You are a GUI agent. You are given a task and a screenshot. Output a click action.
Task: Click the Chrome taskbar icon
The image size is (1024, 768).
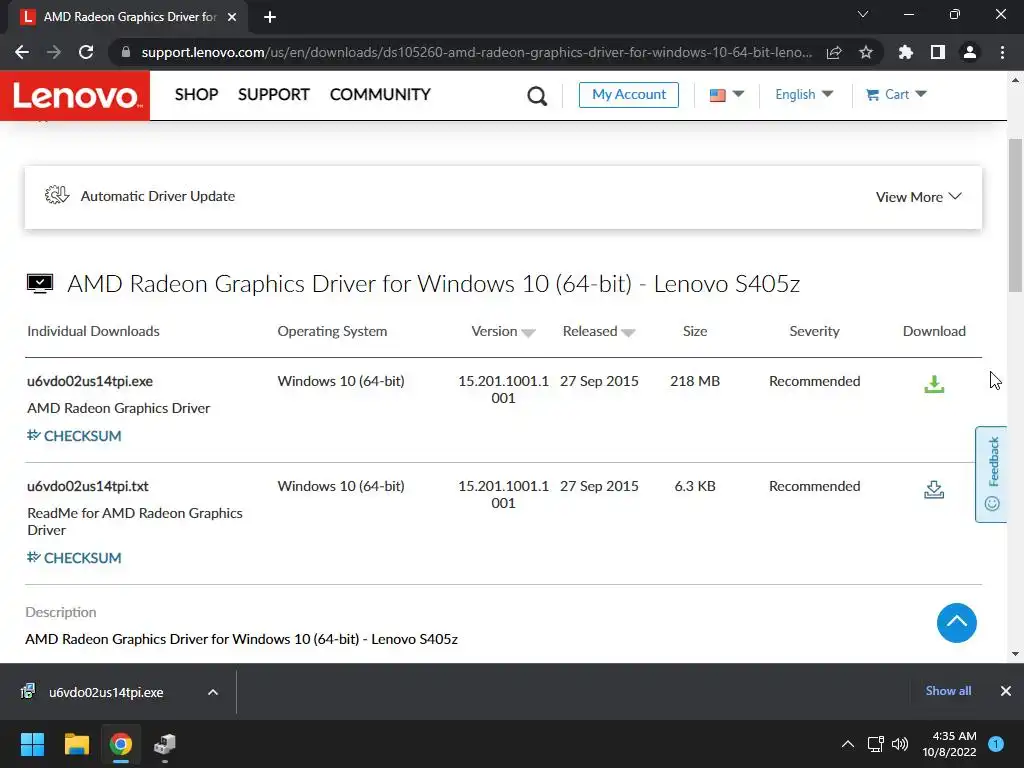121,744
